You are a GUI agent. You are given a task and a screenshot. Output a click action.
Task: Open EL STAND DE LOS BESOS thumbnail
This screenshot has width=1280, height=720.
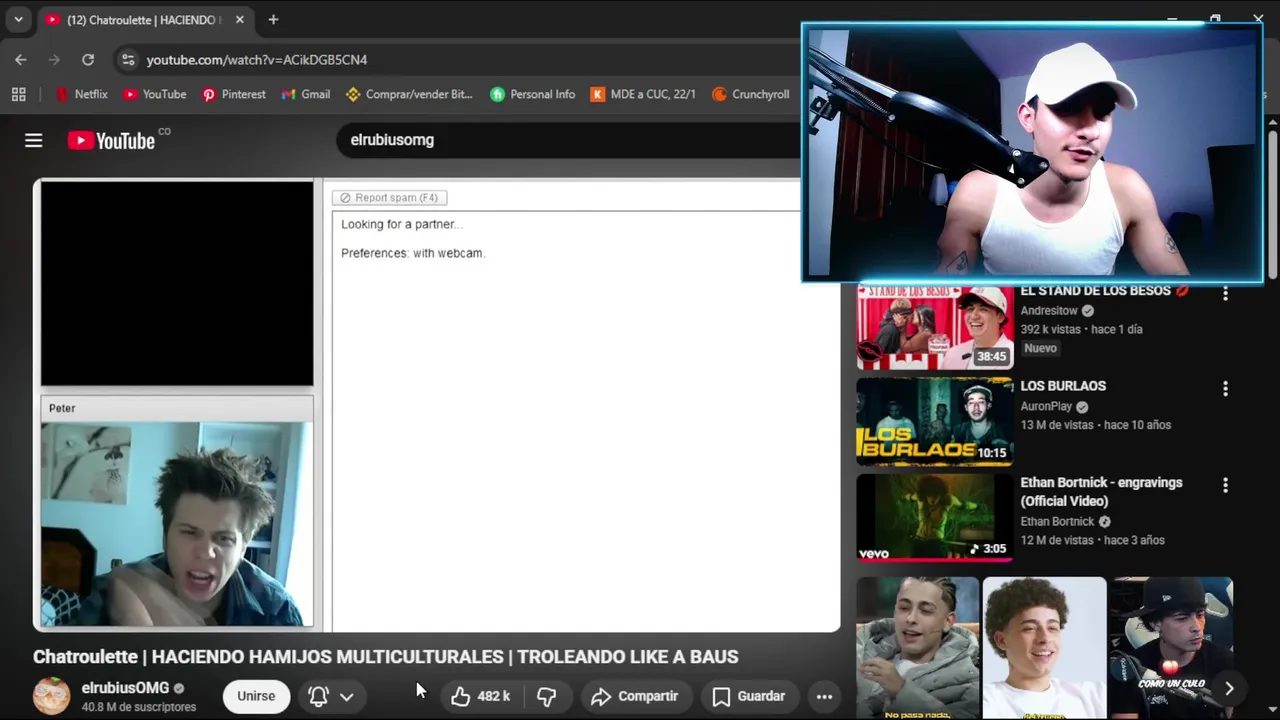coord(935,327)
